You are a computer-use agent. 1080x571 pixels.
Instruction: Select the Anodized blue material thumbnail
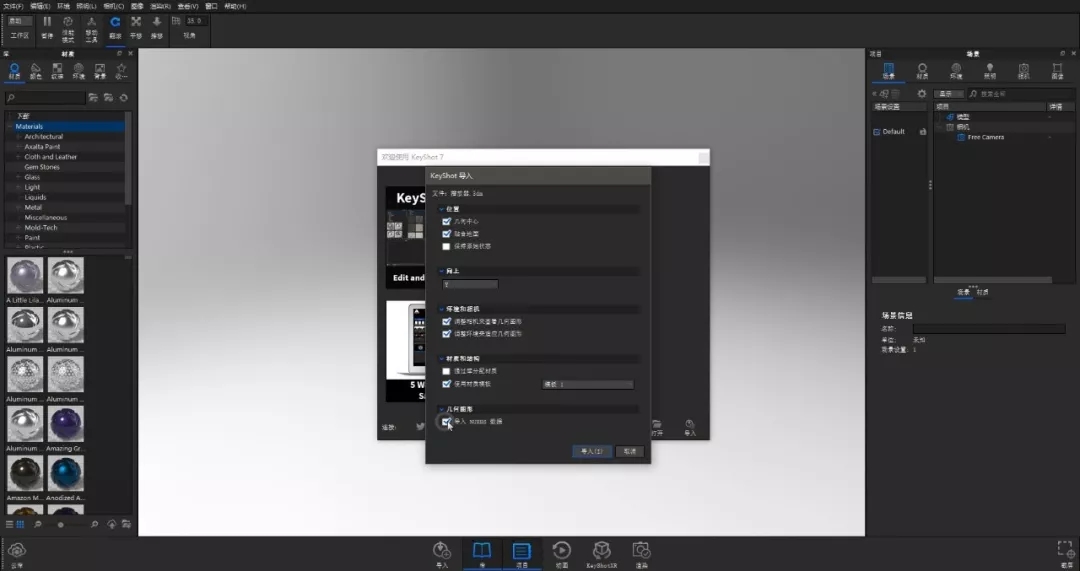[65, 473]
